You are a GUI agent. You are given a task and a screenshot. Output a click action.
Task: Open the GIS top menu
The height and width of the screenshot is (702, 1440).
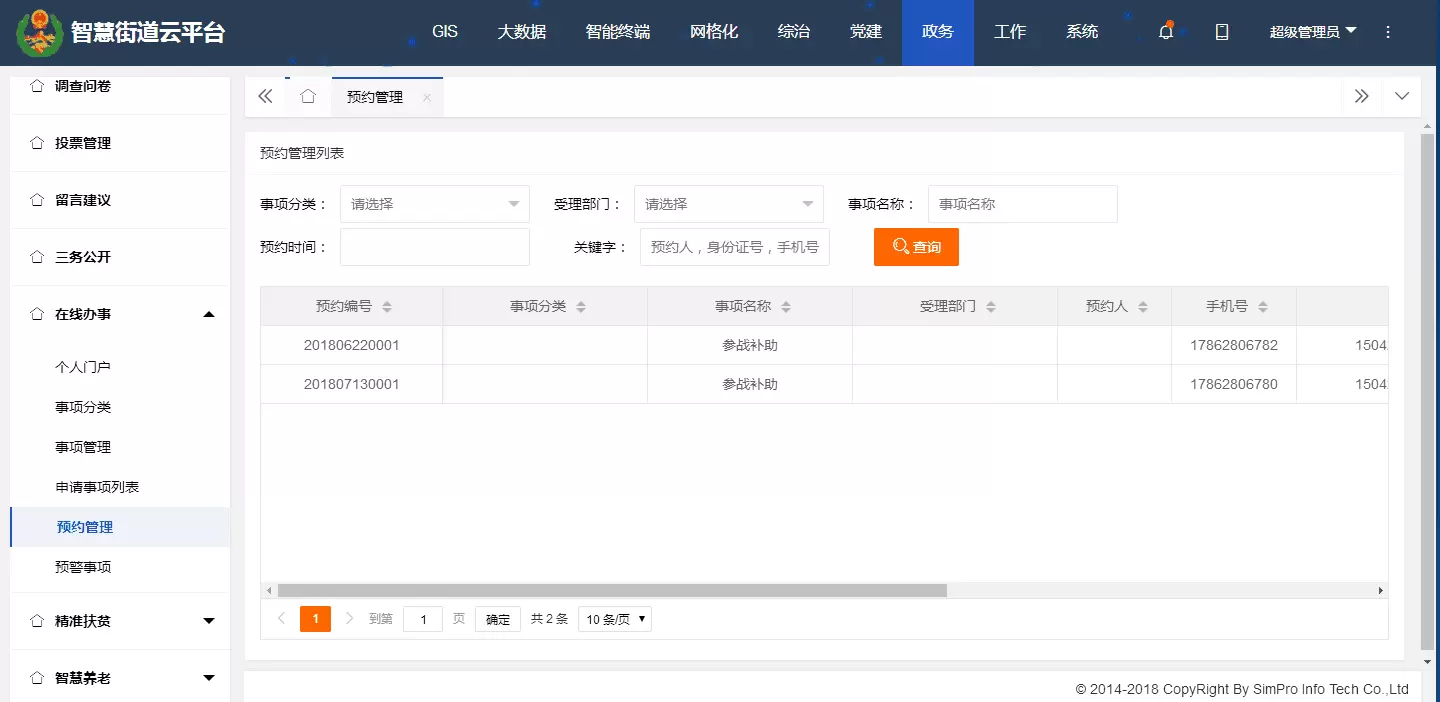(445, 32)
